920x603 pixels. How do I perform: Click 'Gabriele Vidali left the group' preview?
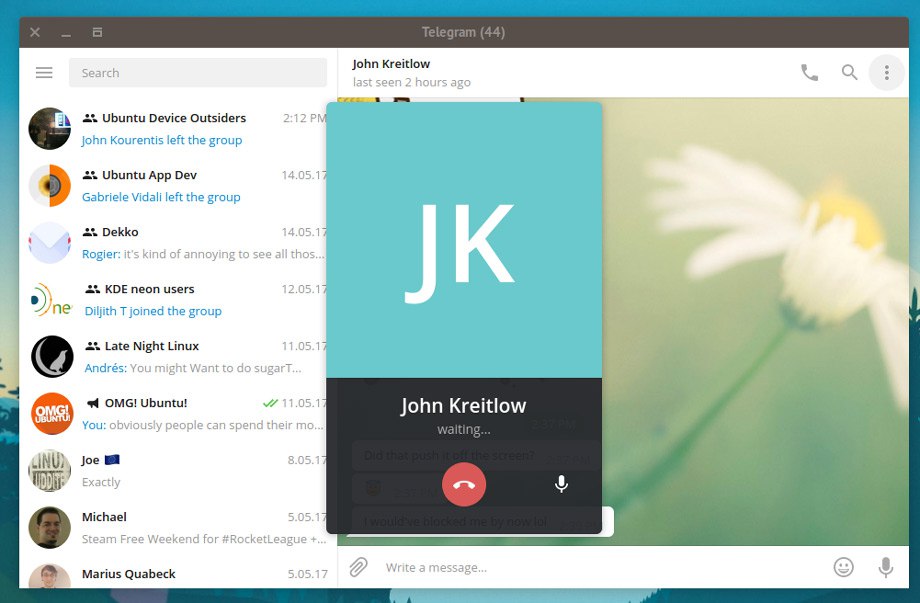tap(161, 197)
